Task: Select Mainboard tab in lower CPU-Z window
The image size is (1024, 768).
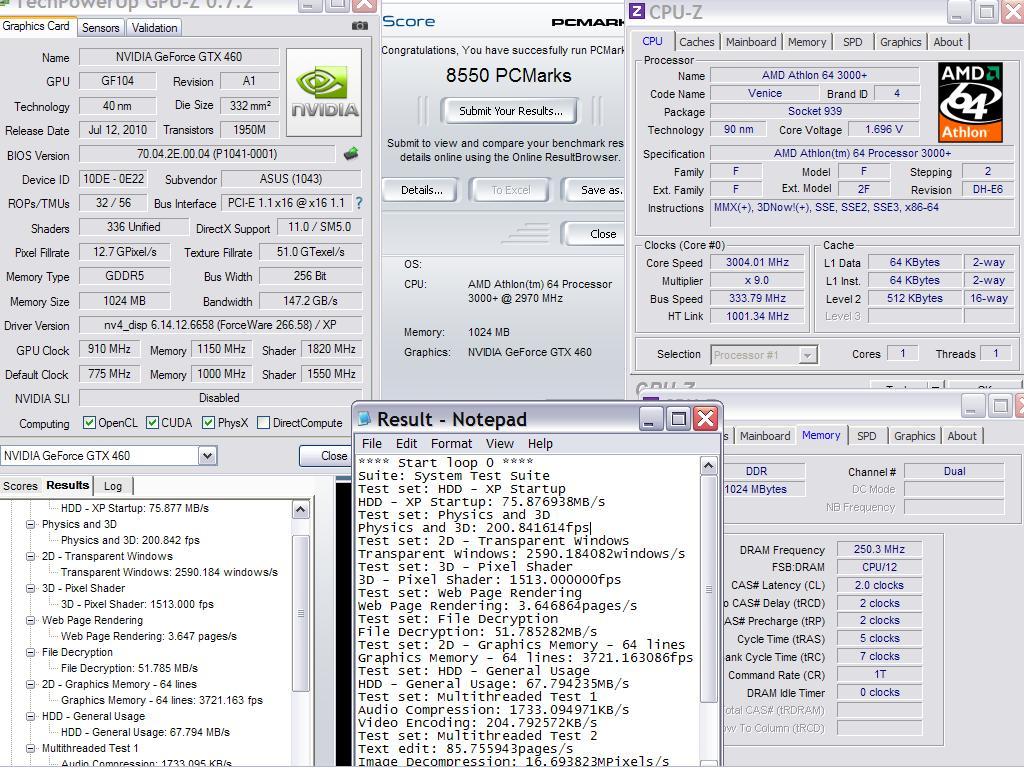Action: click(x=765, y=436)
